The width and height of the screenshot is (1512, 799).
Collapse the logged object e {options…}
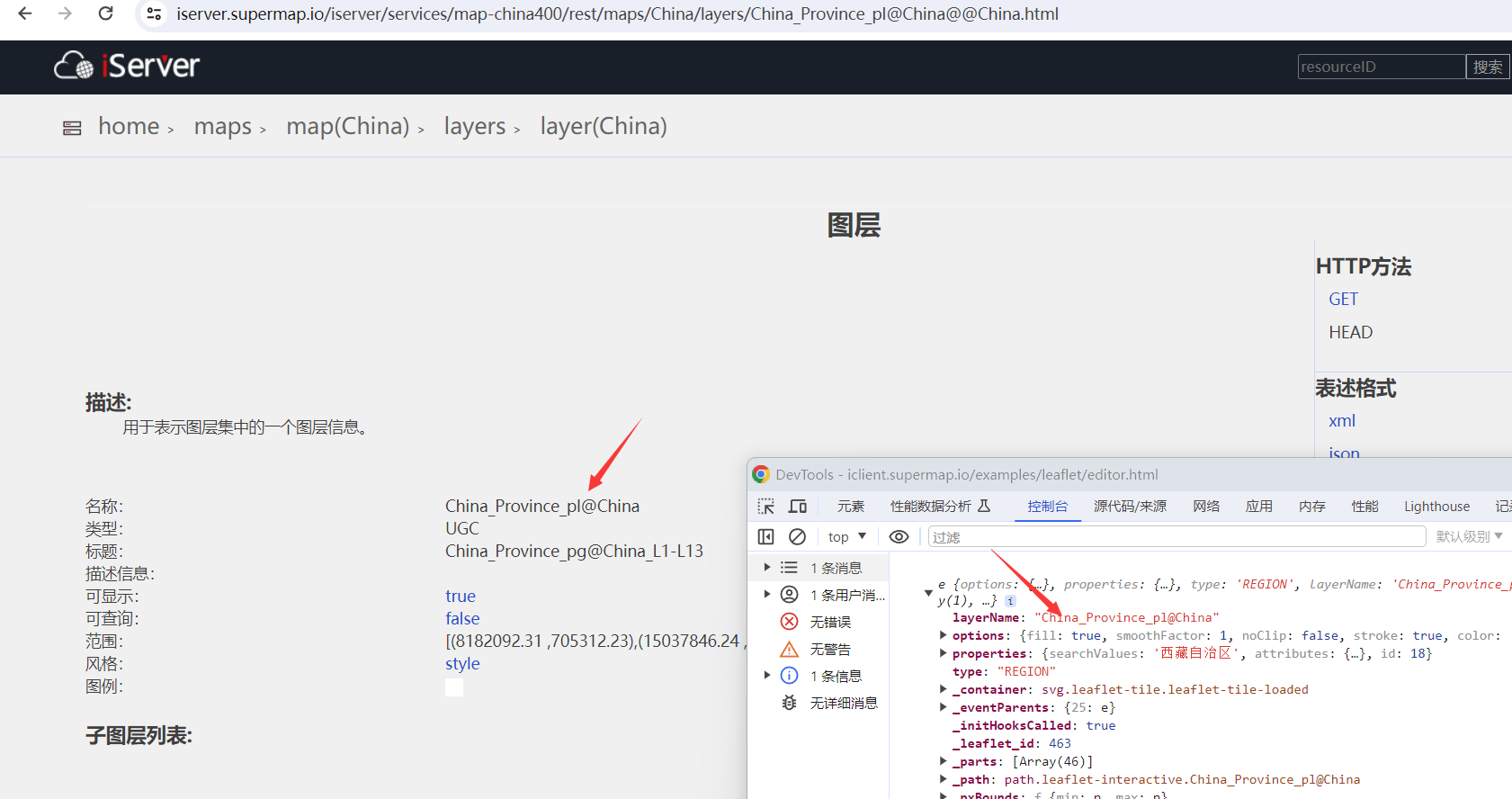[928, 593]
